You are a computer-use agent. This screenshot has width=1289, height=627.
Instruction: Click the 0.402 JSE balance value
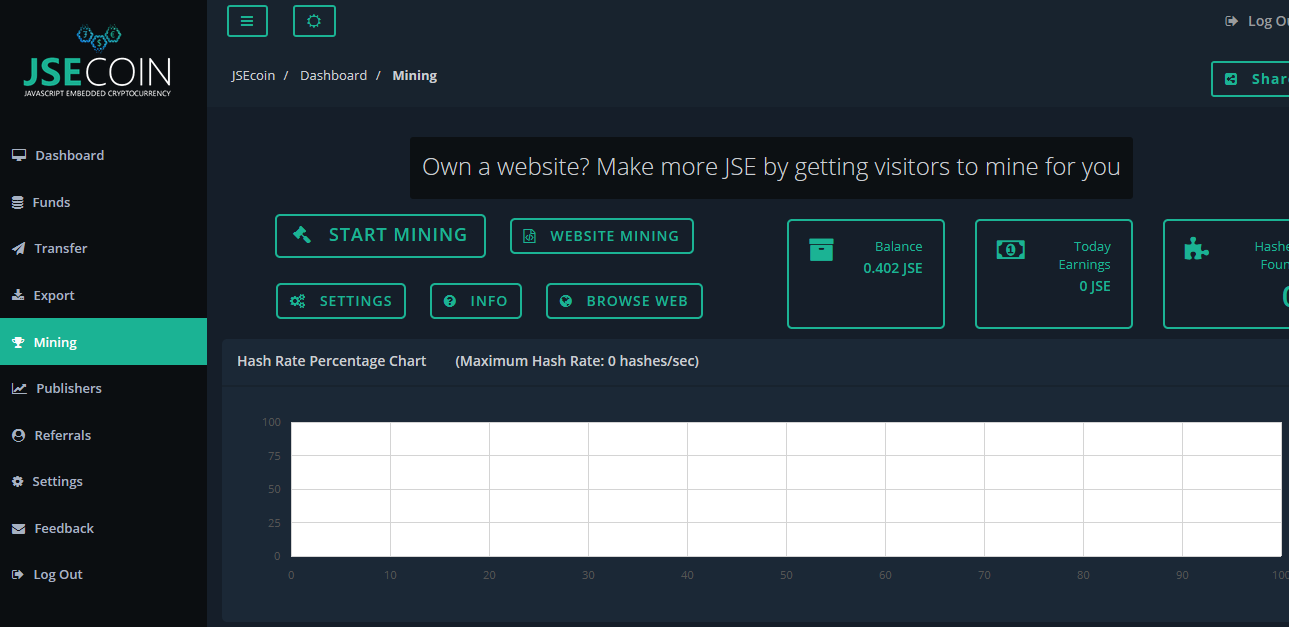click(893, 268)
